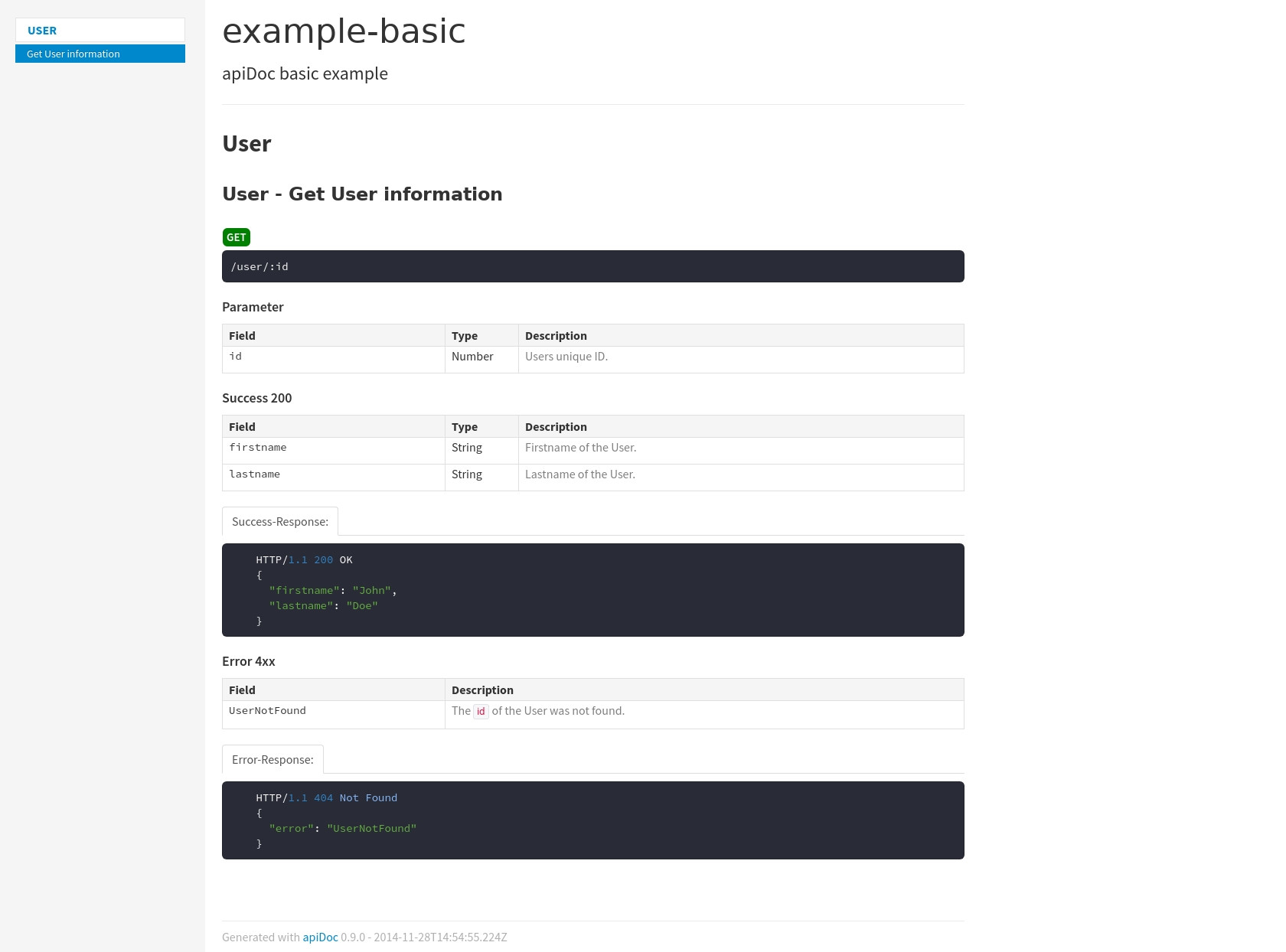Follow the apiDoc link in footer
This screenshot has width=1286, height=952.
coord(320,937)
